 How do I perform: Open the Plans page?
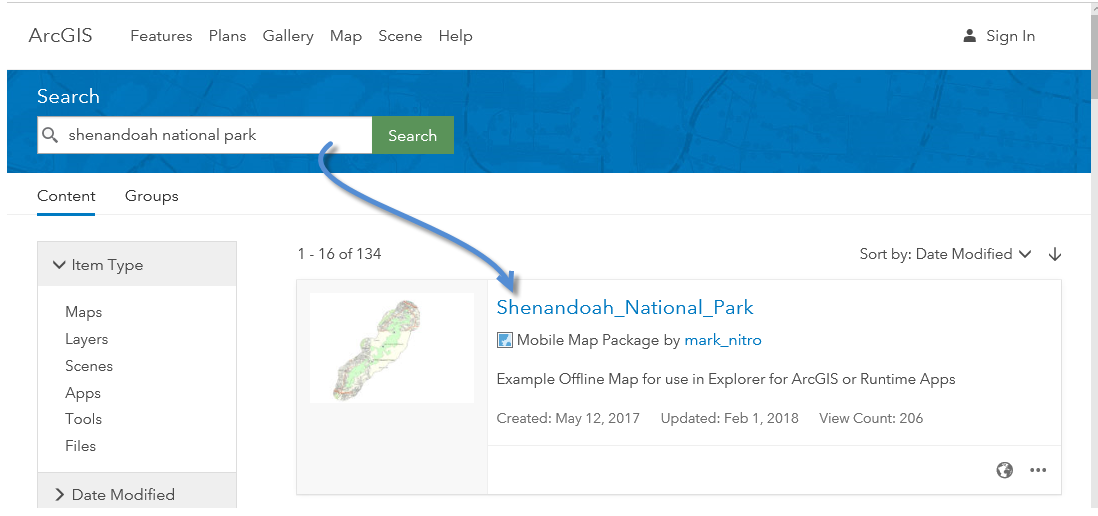pos(228,36)
